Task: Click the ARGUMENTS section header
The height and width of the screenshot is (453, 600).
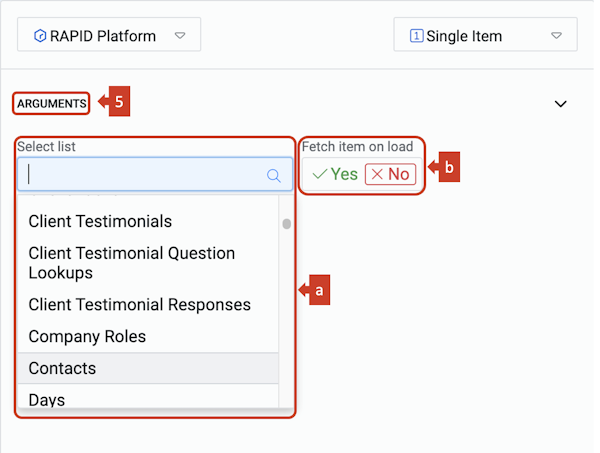Action: click(52, 103)
